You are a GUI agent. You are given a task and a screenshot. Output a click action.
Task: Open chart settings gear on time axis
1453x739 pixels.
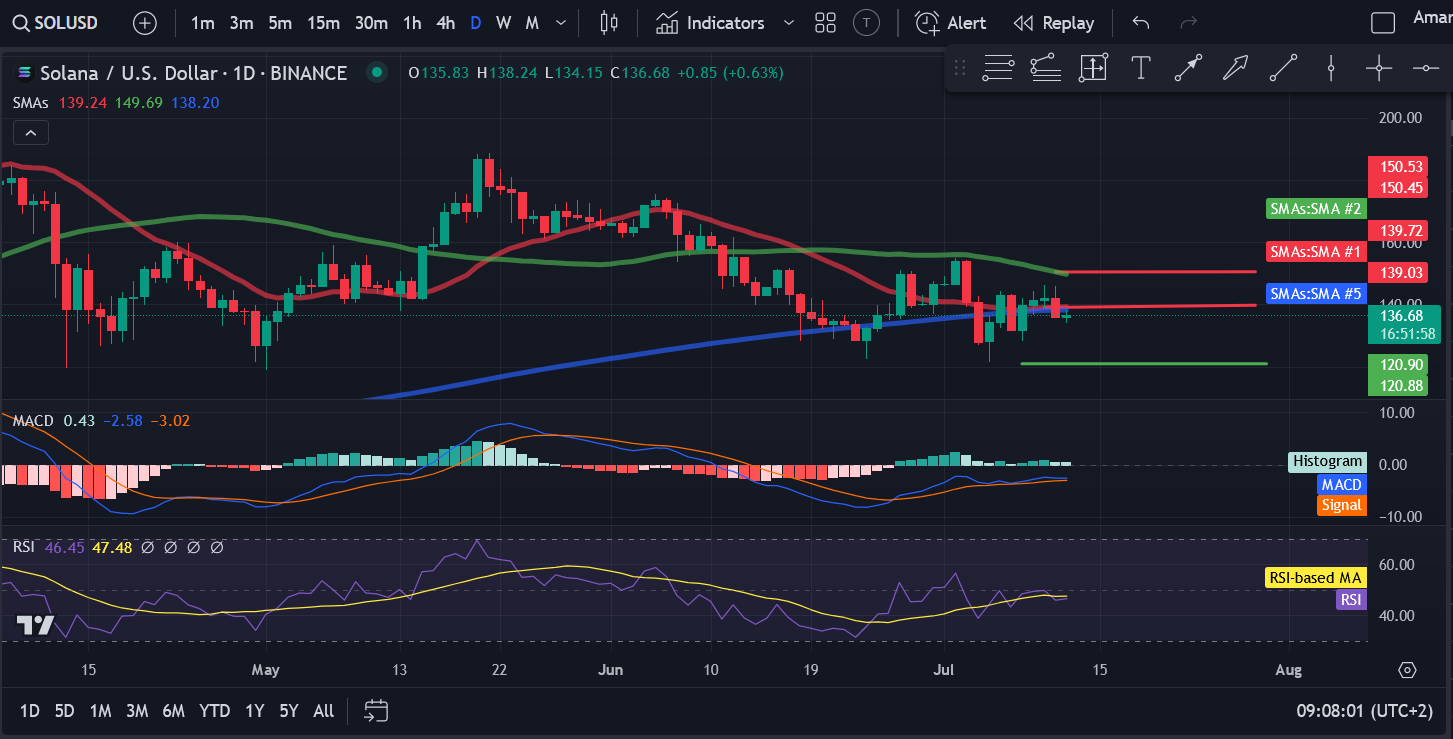[x=1408, y=670]
